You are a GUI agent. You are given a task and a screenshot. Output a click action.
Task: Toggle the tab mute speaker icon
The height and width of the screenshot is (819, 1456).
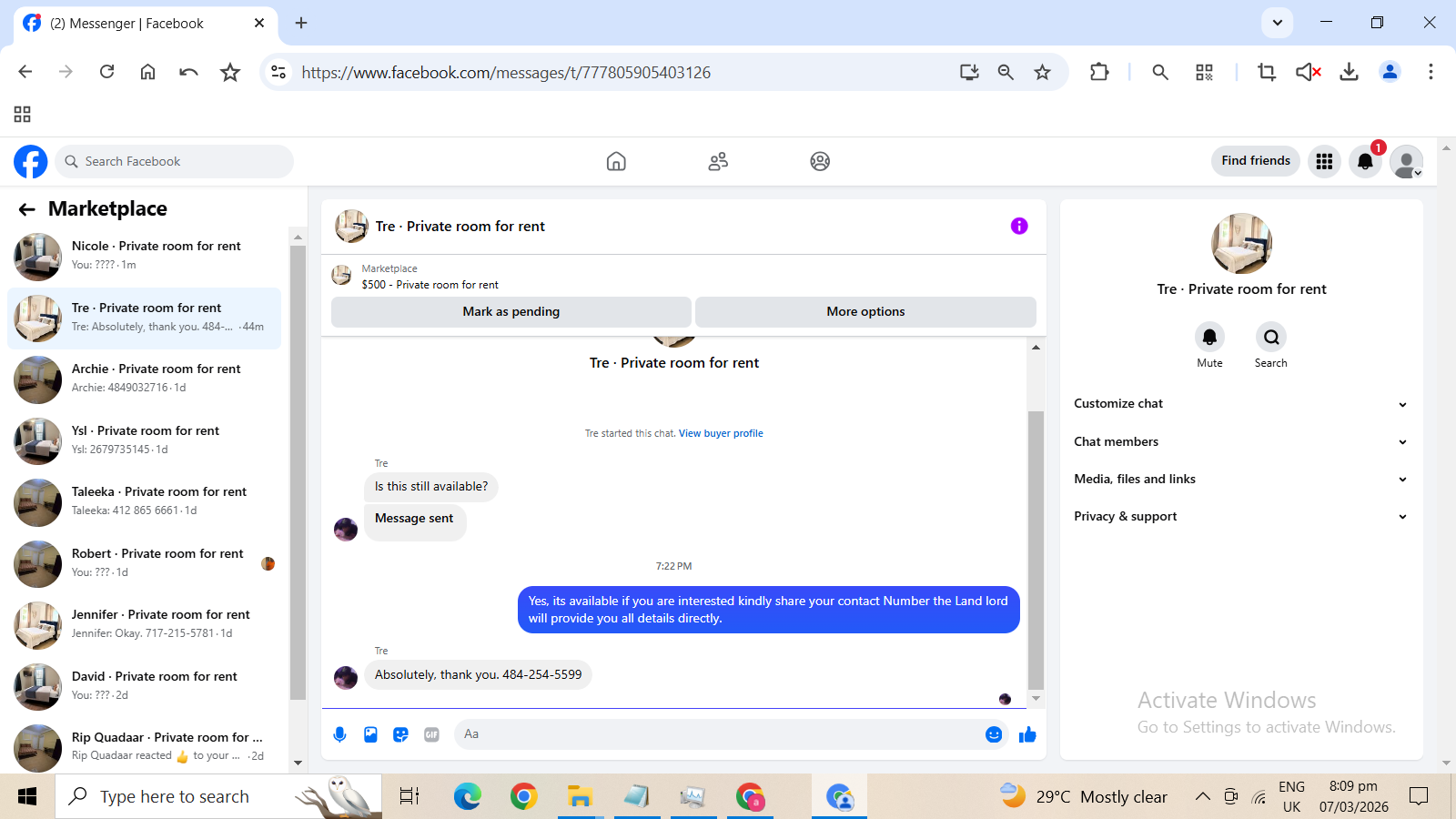coord(1308,72)
